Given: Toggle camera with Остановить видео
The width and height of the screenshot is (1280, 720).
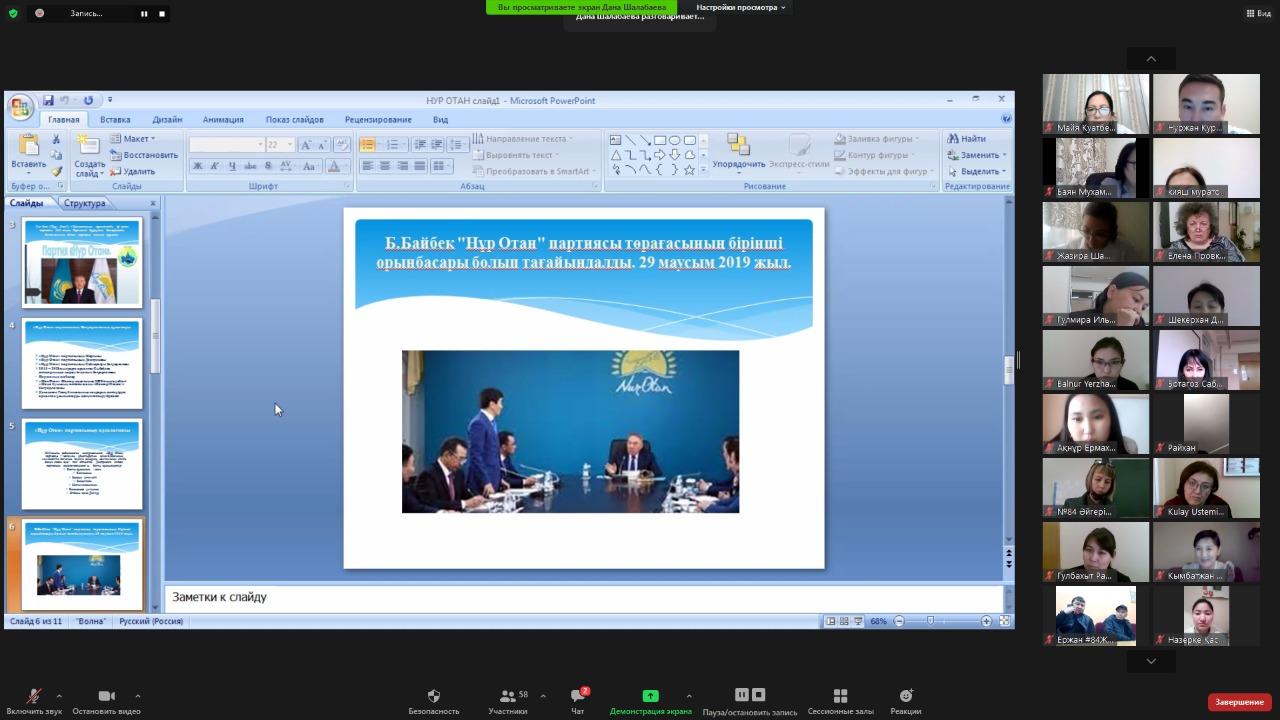Looking at the screenshot, I should (106, 697).
